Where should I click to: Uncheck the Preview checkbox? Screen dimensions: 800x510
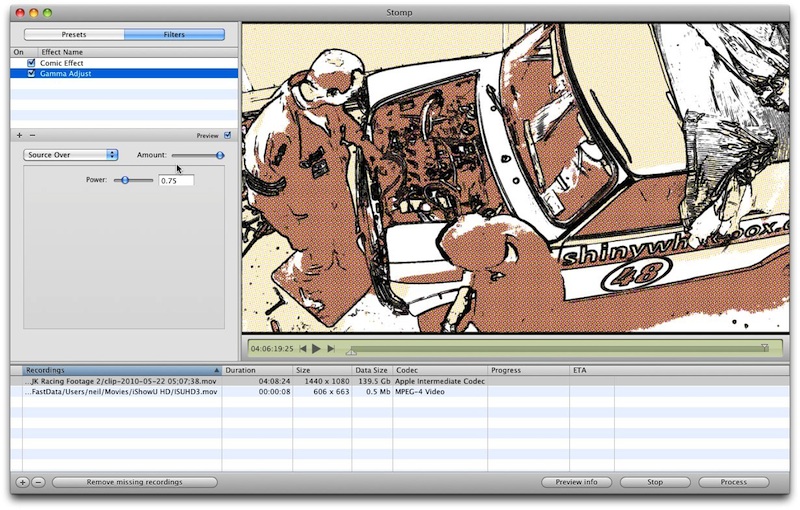(228, 135)
